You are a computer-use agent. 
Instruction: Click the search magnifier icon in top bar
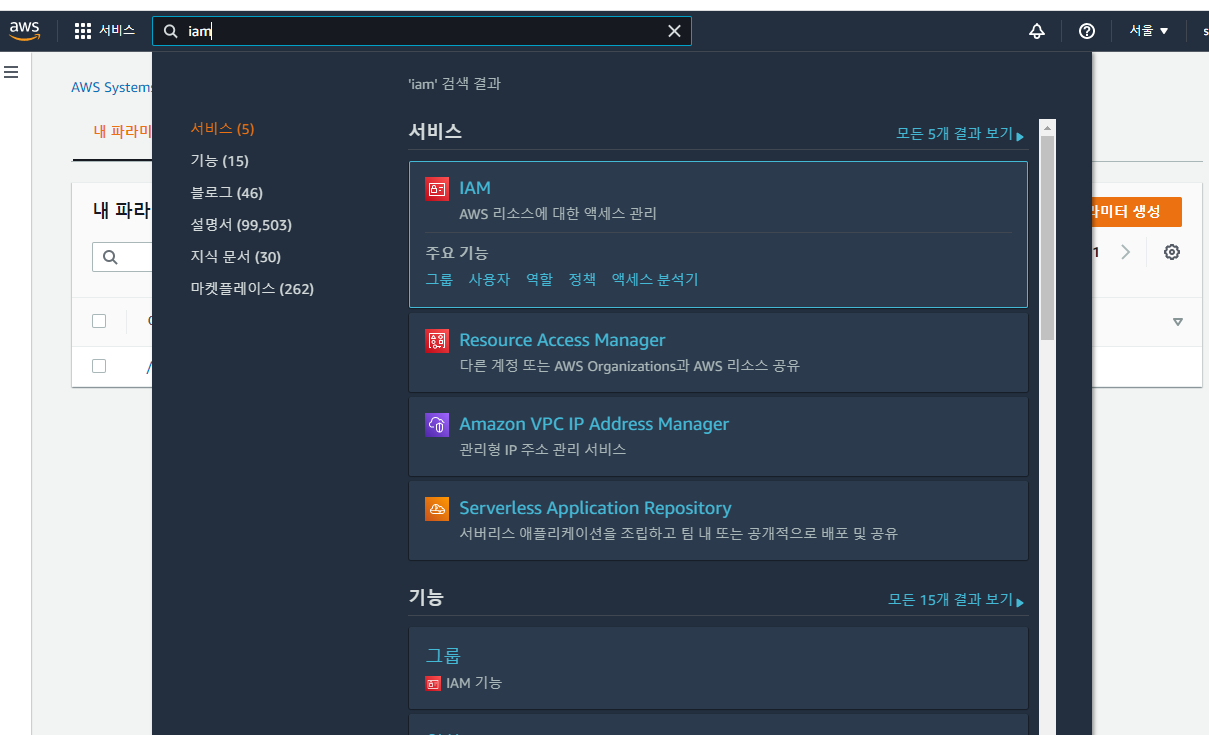(x=171, y=31)
